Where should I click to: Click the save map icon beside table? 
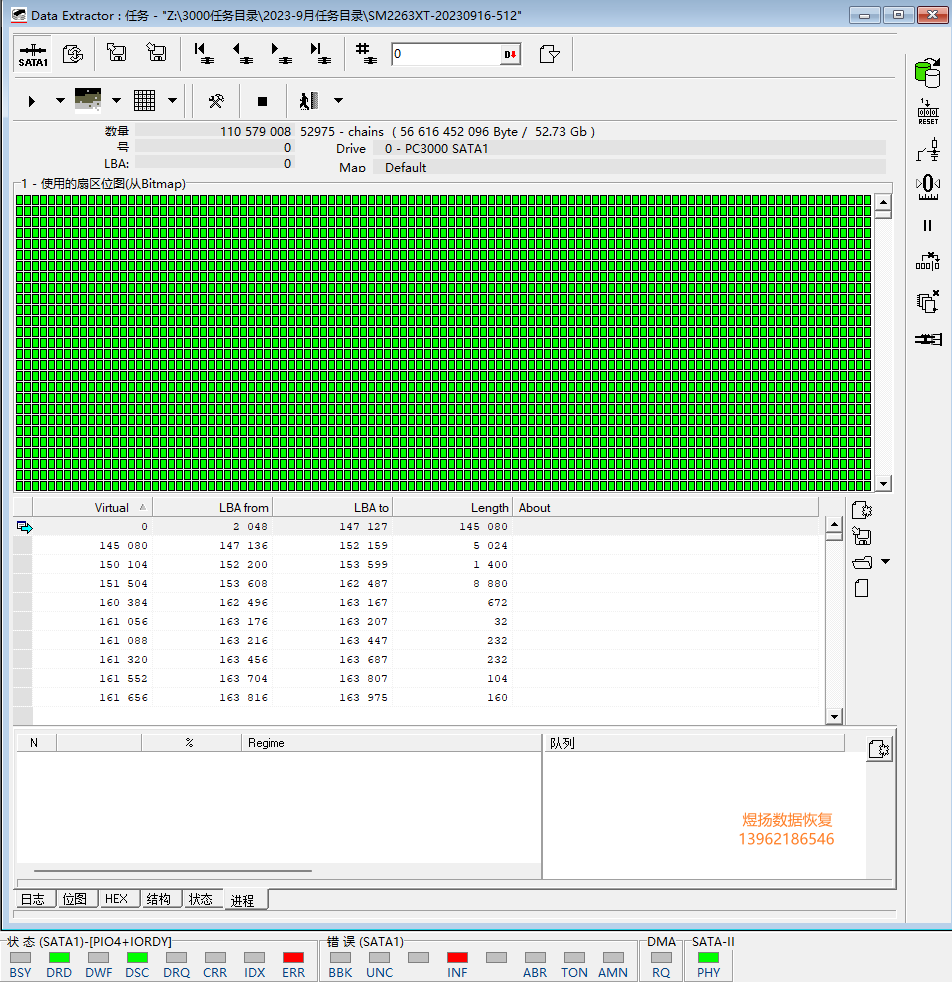pyautogui.click(x=862, y=536)
